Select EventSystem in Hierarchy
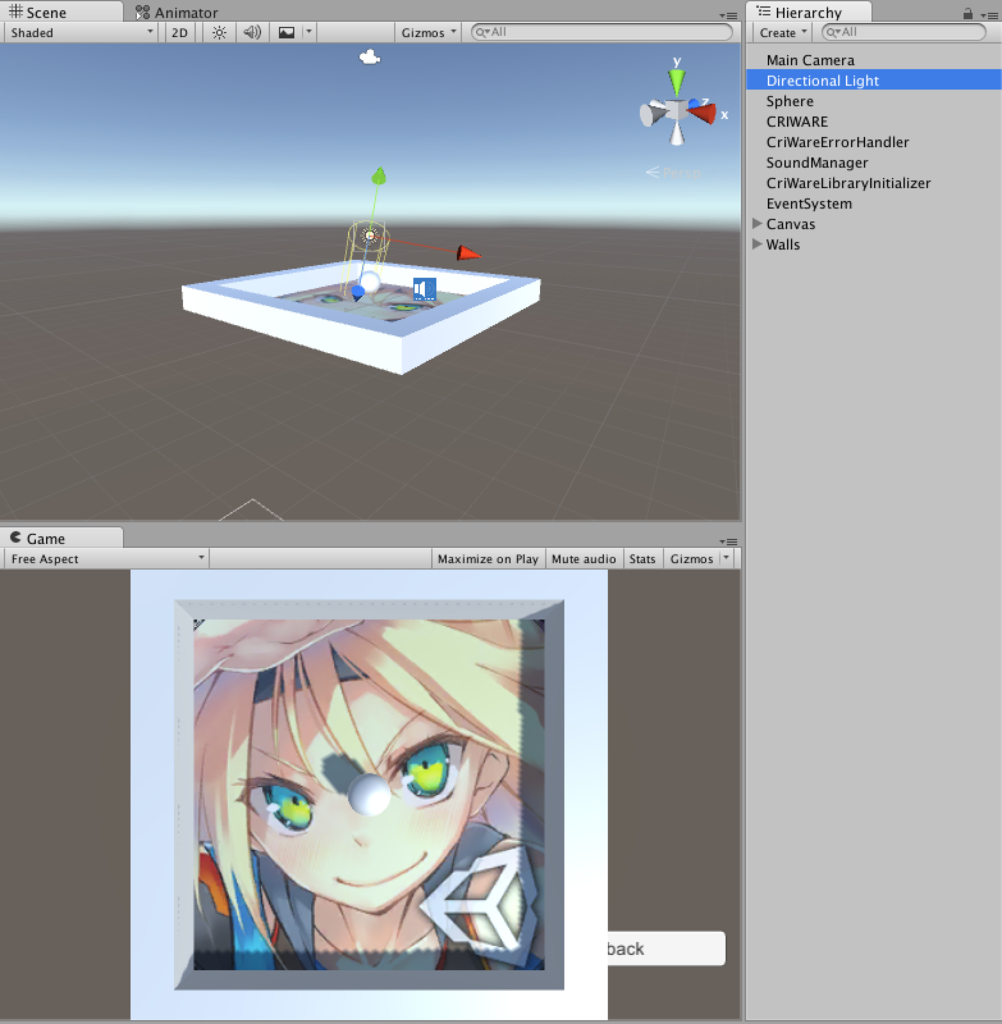This screenshot has height=1024, width=1002. click(874, 204)
